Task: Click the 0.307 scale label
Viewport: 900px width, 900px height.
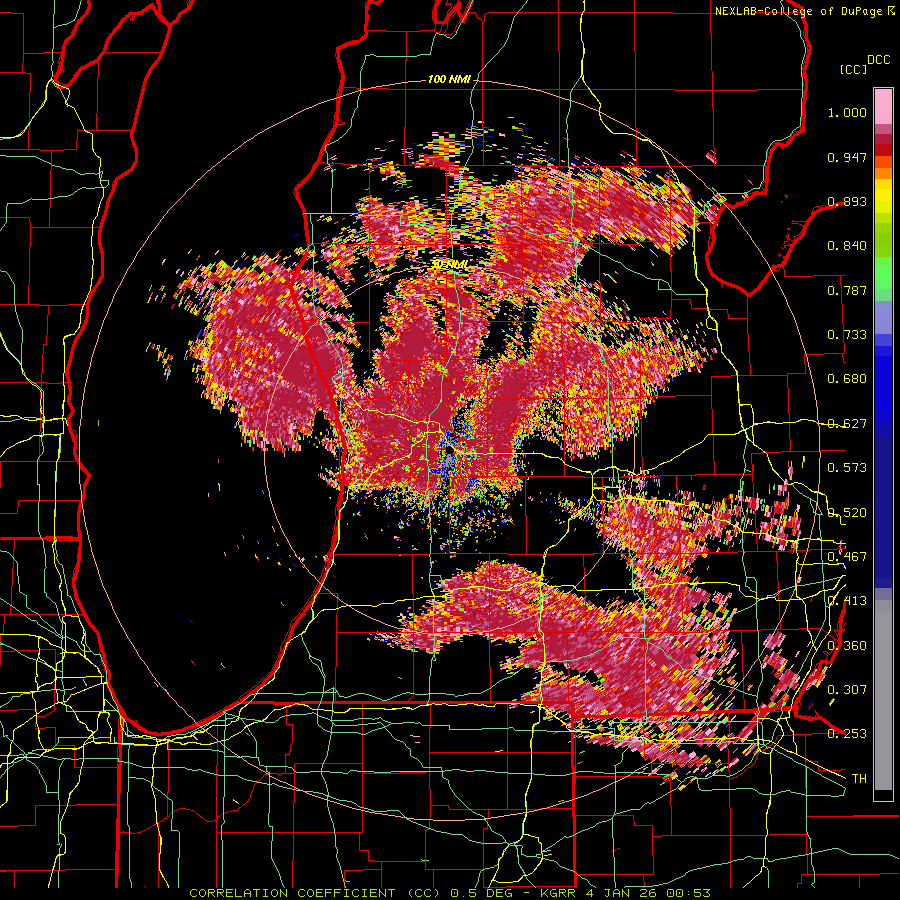Action: click(x=847, y=689)
